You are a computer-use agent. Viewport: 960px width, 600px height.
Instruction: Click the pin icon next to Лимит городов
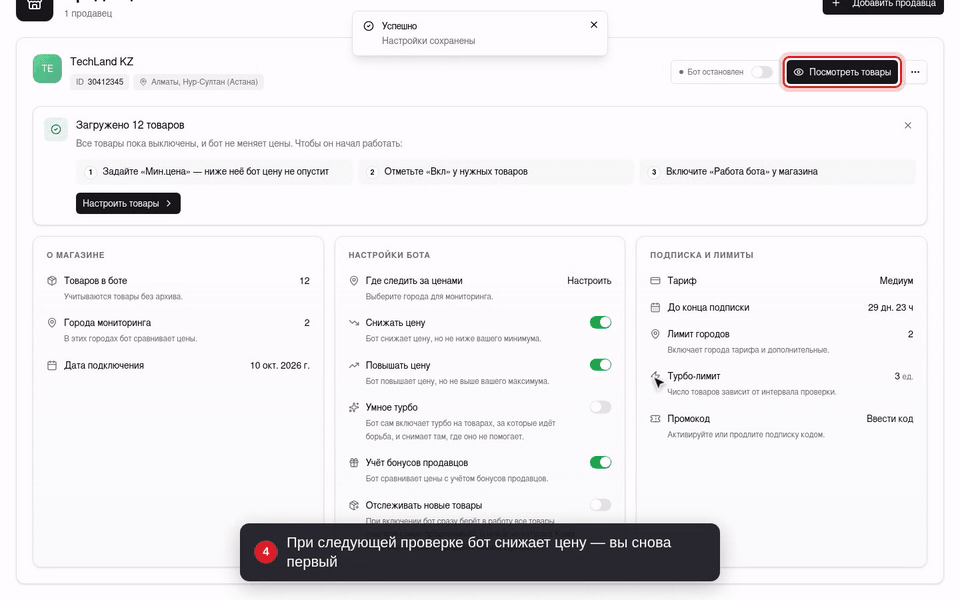655,334
